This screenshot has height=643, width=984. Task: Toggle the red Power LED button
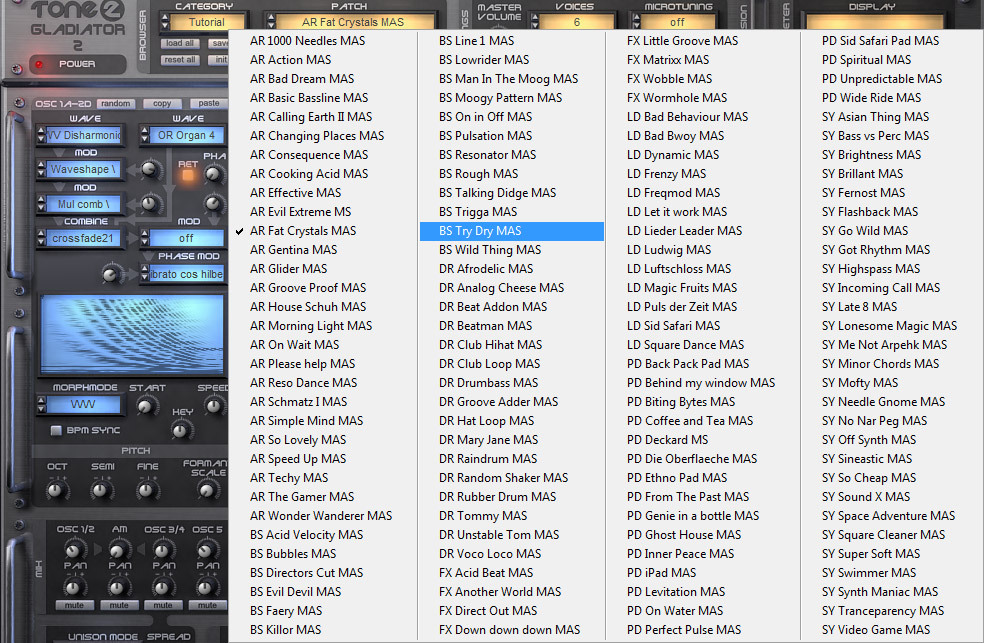tap(41, 65)
